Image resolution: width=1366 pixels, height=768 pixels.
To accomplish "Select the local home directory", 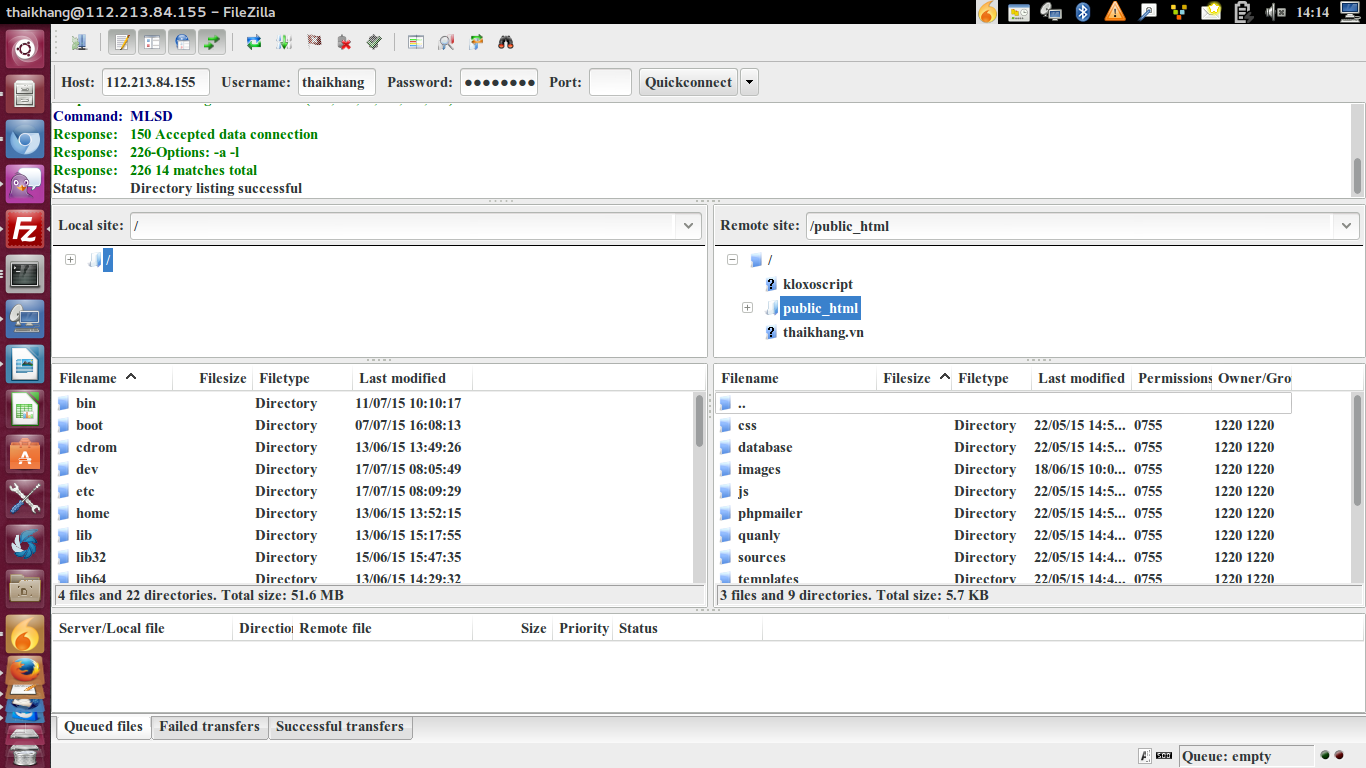I will (x=93, y=513).
